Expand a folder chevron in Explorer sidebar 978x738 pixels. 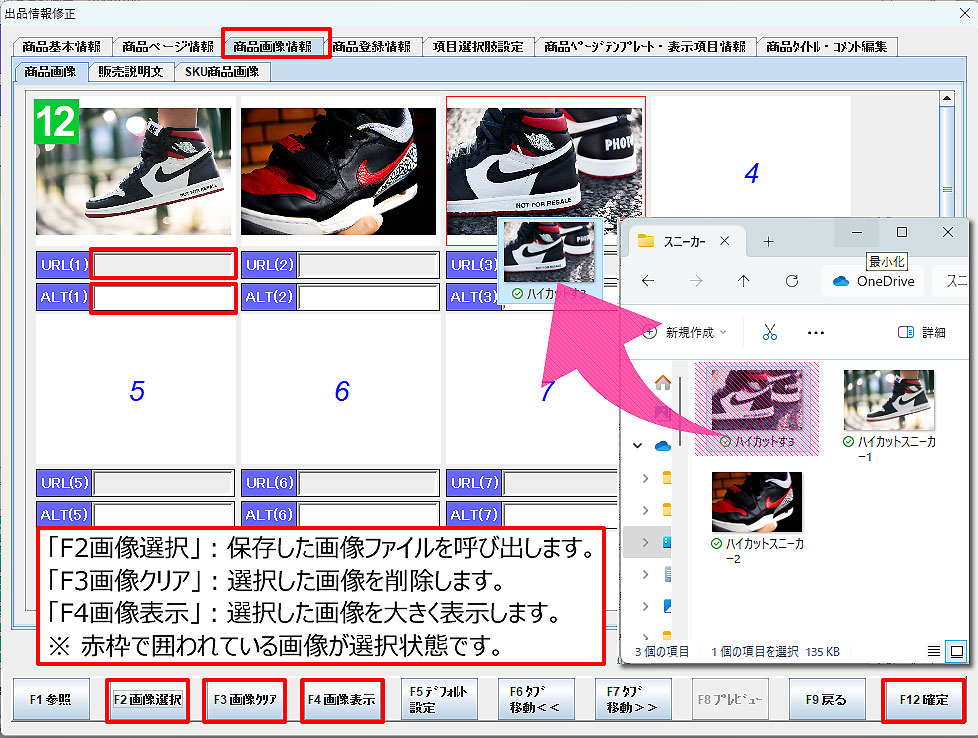pos(645,478)
